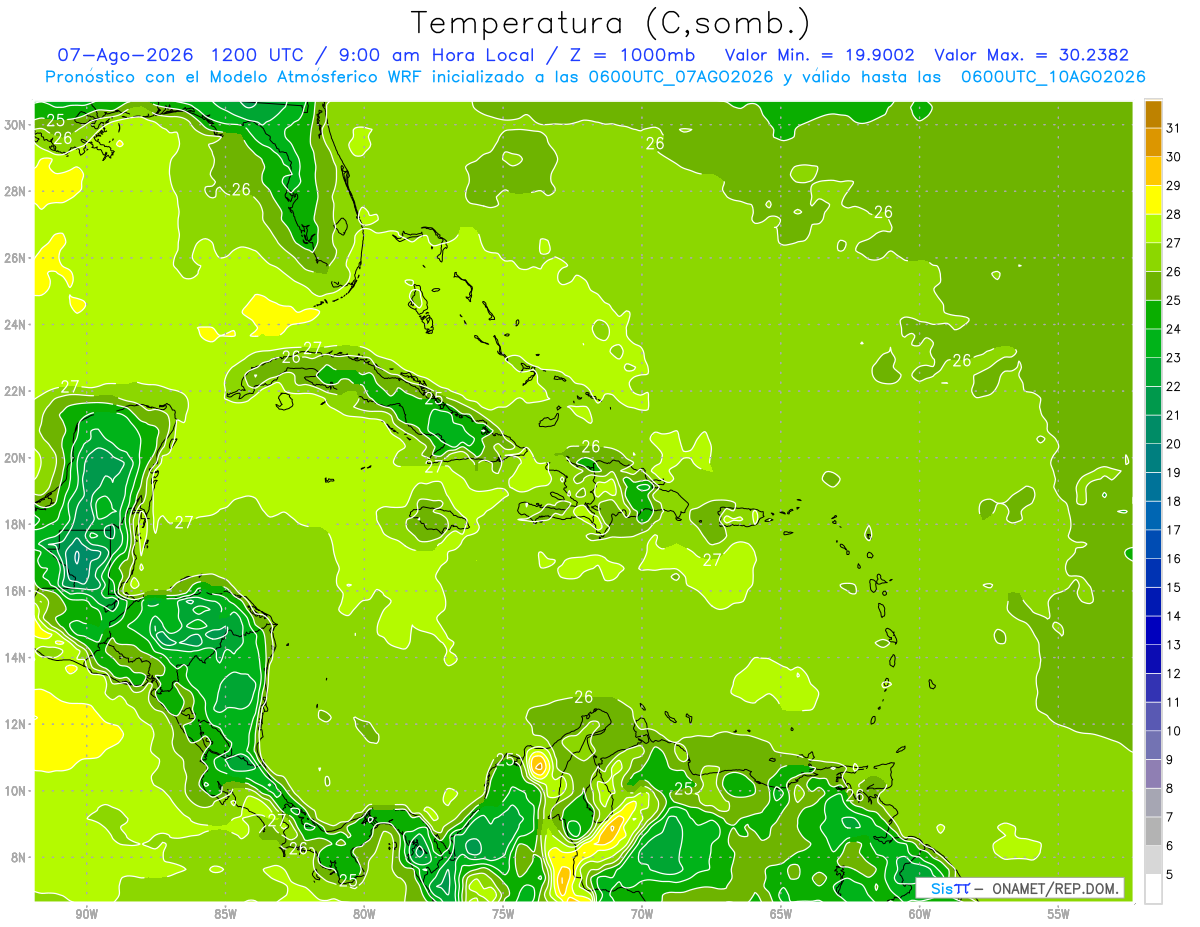The width and height of the screenshot is (1200, 927).
Task: Click the "0600UTC_07AGO2026" initialization time
Action: point(680,77)
